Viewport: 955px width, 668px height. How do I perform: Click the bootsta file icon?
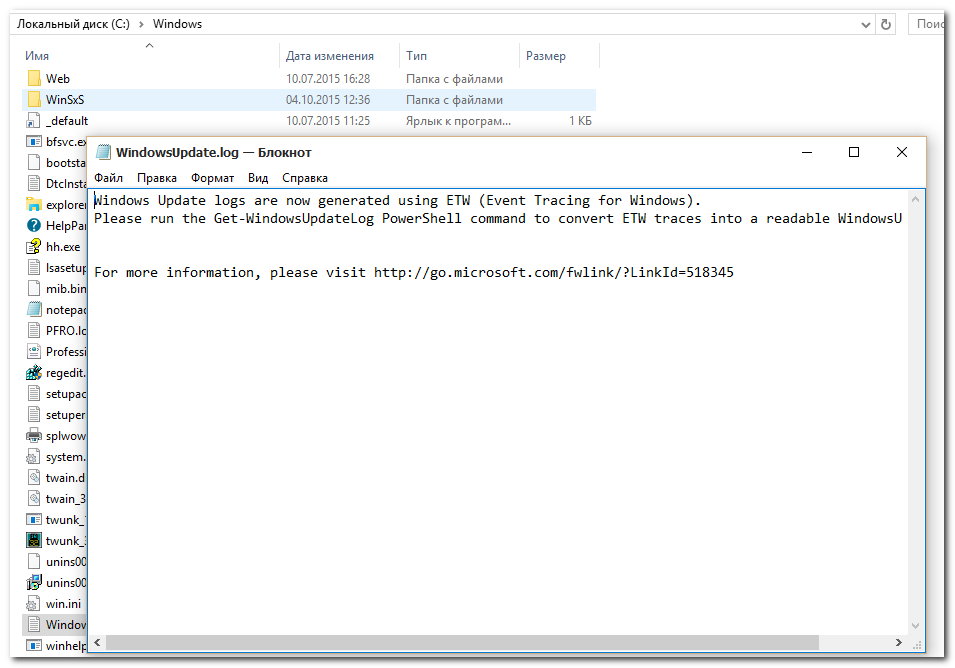pos(34,163)
